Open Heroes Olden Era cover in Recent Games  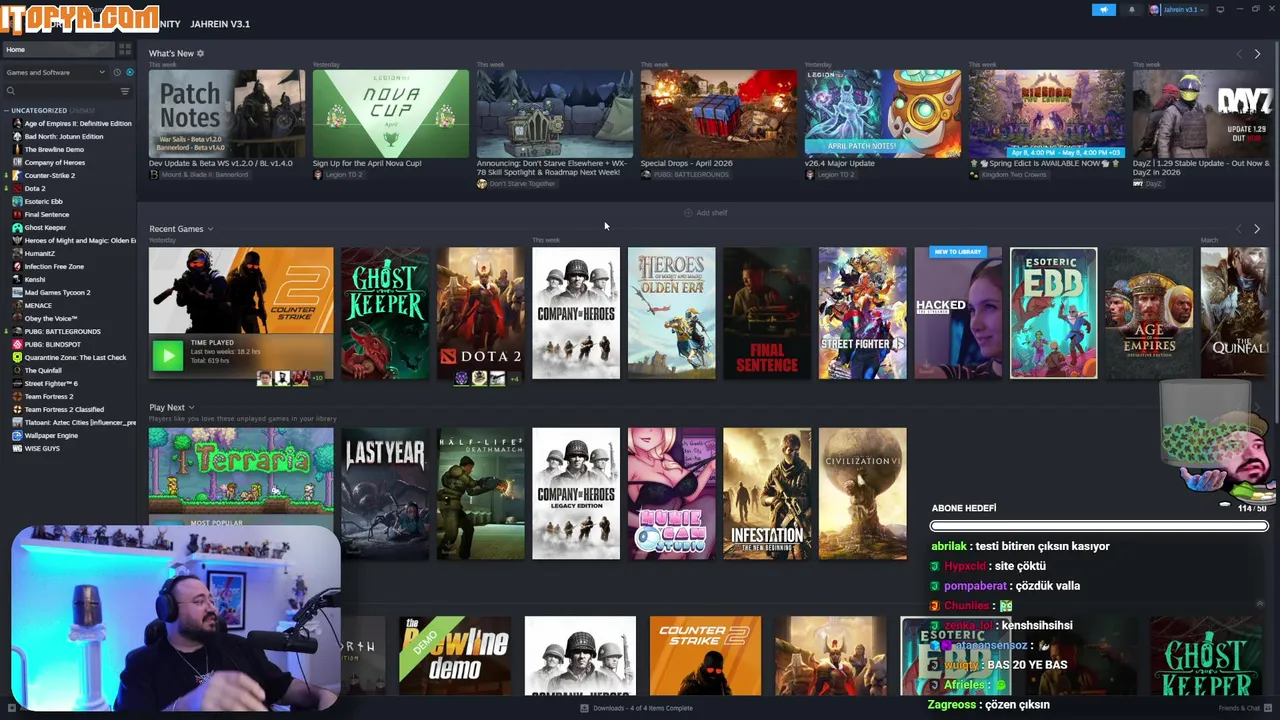point(672,313)
